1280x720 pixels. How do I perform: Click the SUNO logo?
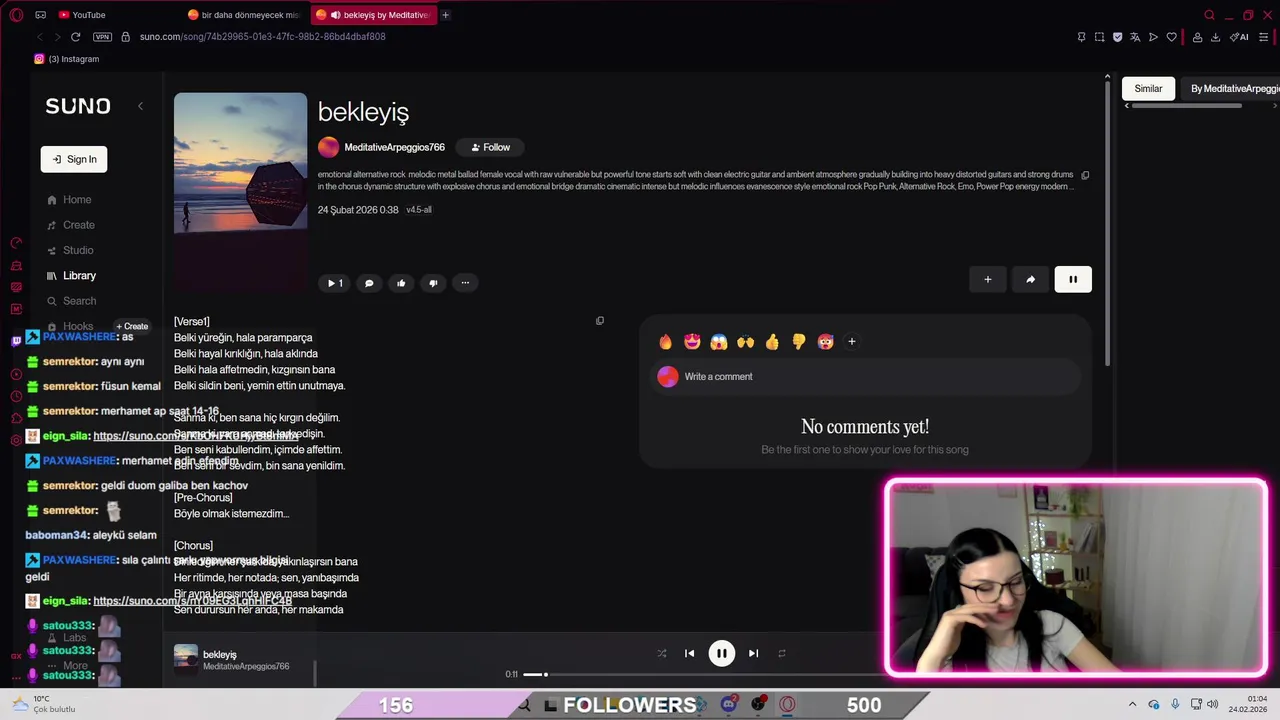point(78,106)
